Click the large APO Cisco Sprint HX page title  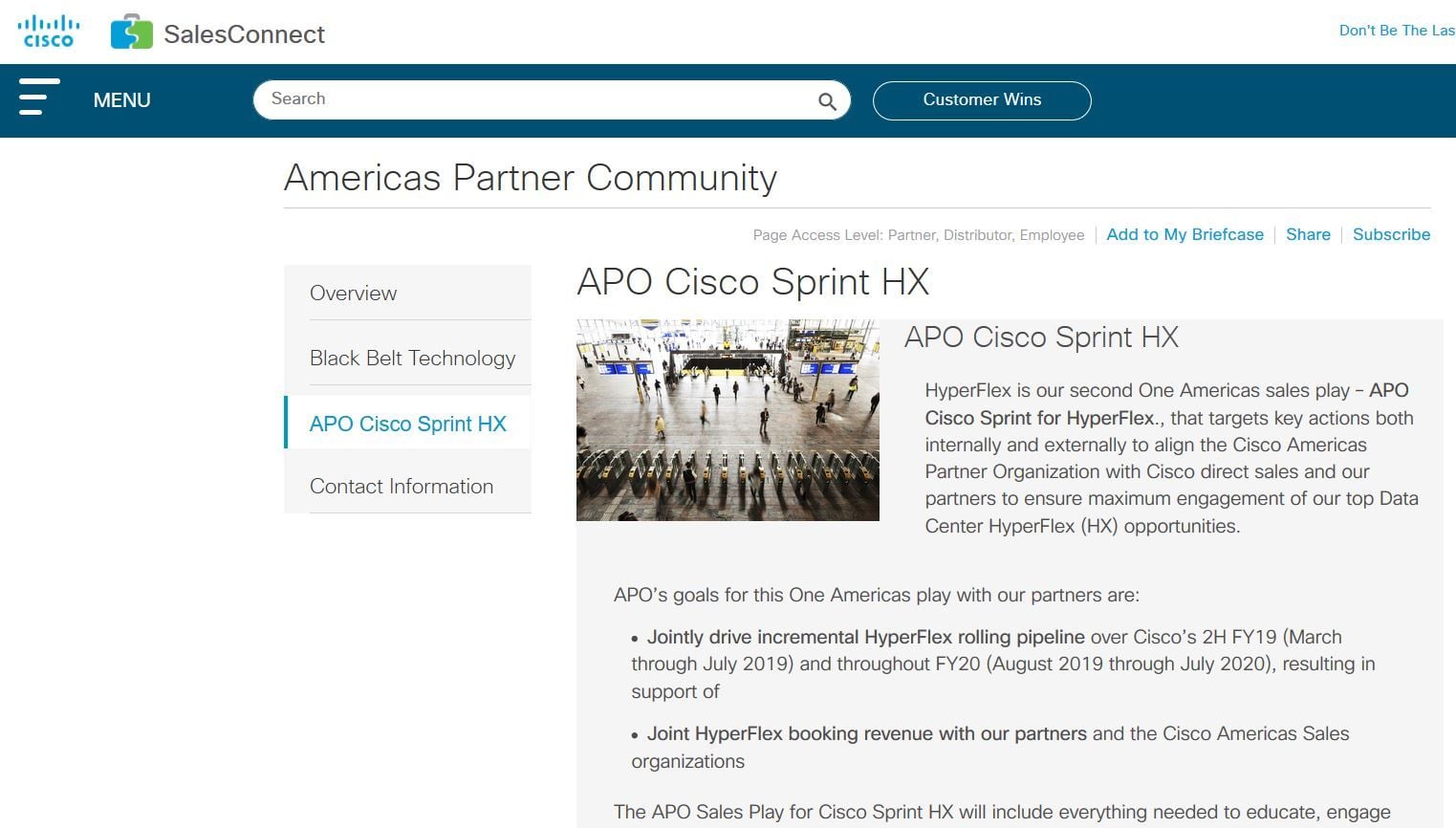(x=753, y=282)
